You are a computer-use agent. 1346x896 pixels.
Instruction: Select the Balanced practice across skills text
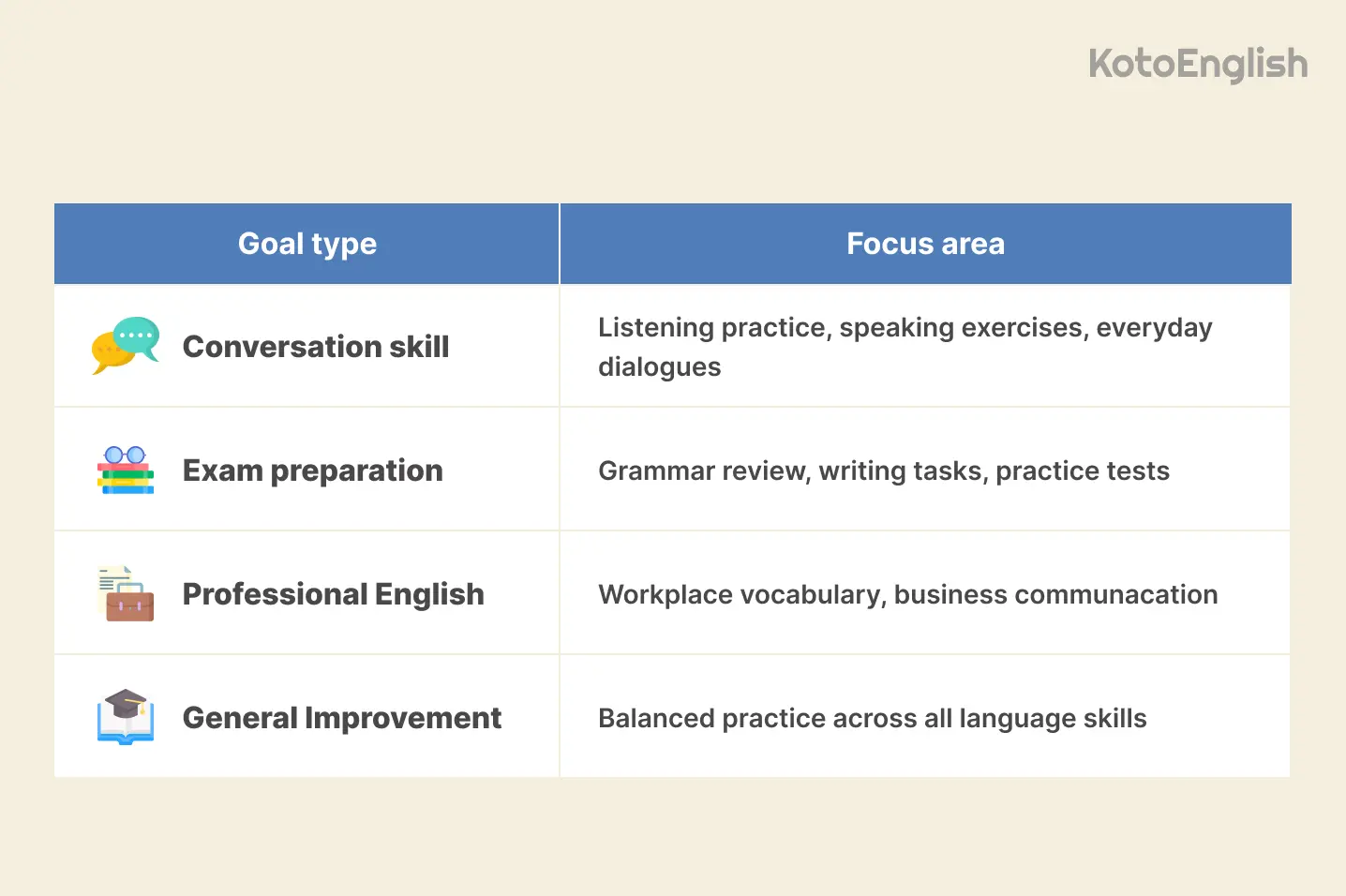(x=873, y=718)
